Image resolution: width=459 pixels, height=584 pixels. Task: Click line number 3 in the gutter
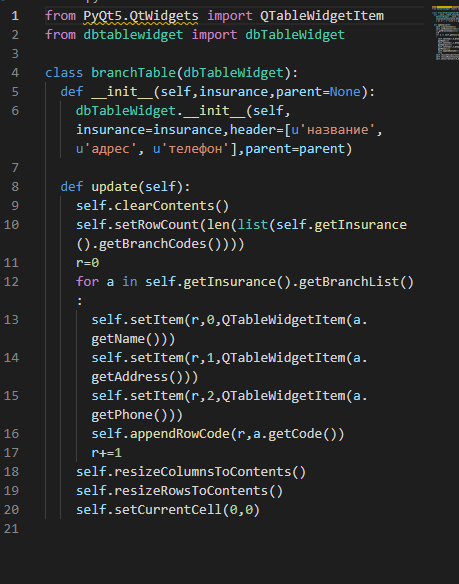[15, 54]
